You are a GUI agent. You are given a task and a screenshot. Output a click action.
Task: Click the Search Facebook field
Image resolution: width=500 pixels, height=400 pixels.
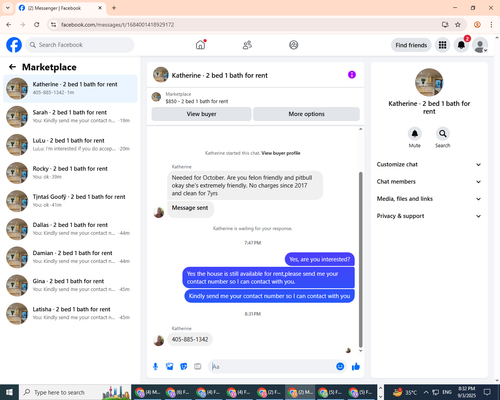coord(80,45)
